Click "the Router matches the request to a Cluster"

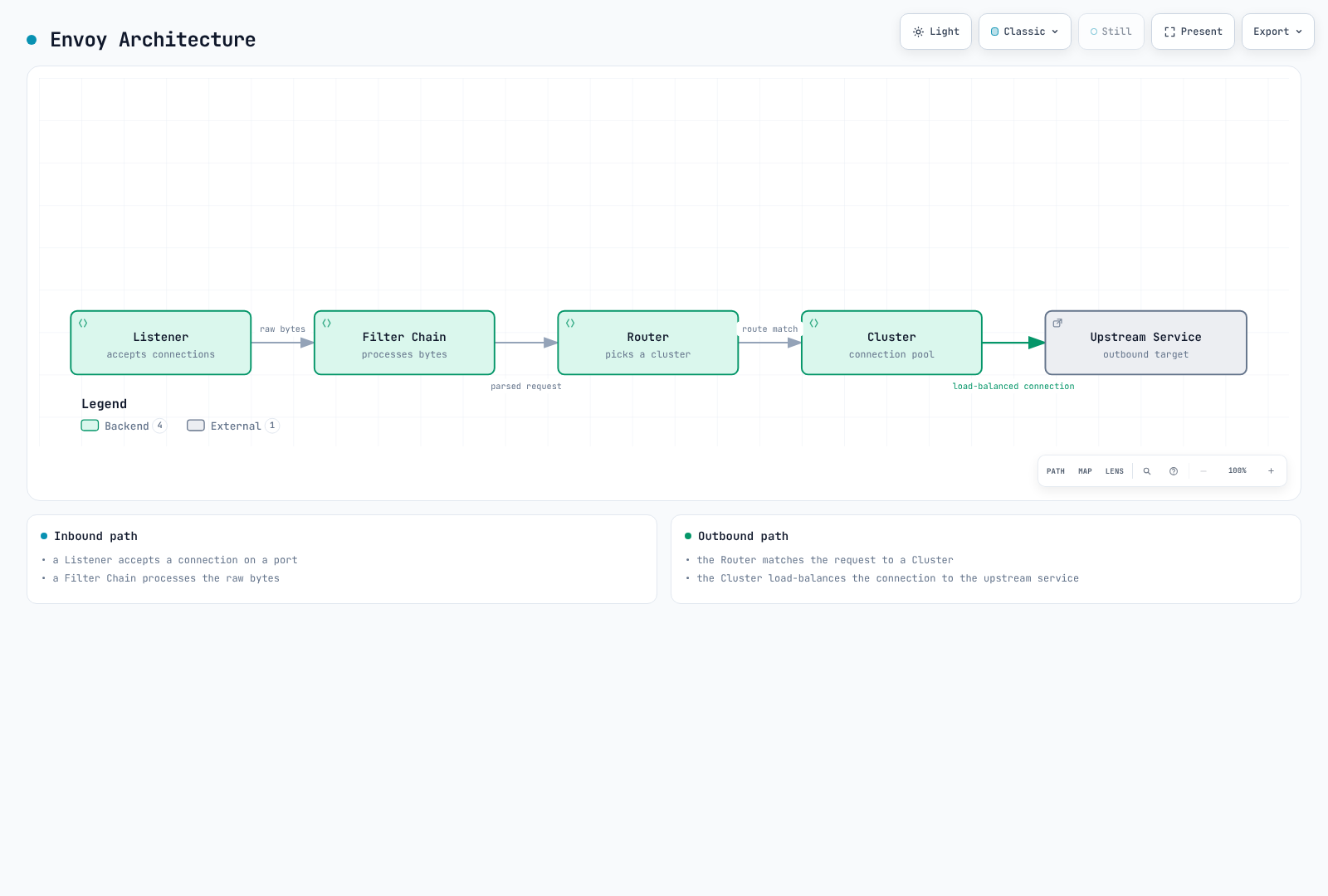pos(825,560)
